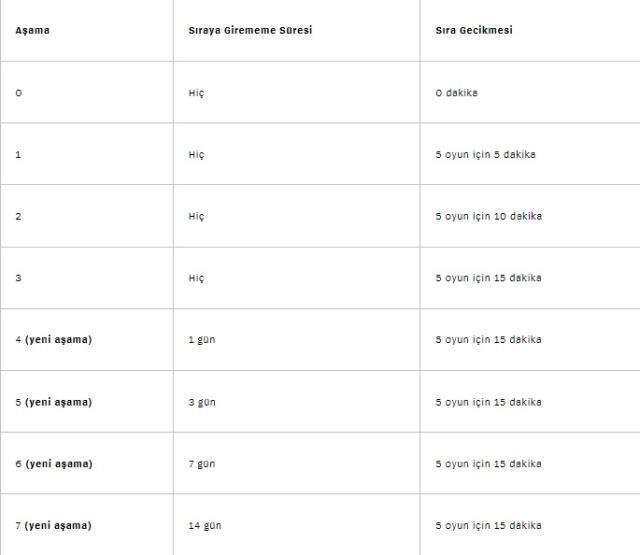The height and width of the screenshot is (555, 640).
Task: Click the 0 dakika cell
Action: click(x=457, y=93)
